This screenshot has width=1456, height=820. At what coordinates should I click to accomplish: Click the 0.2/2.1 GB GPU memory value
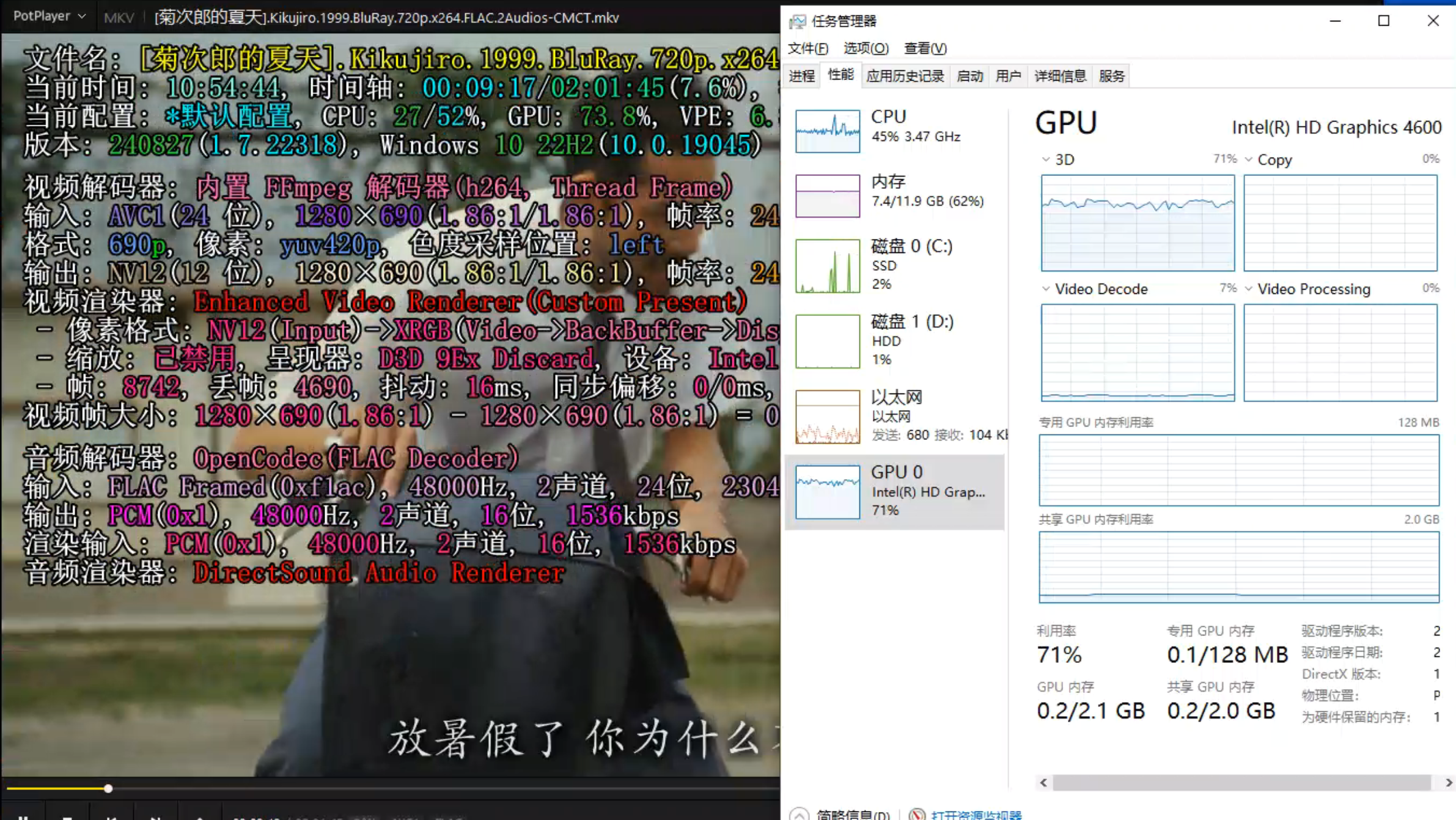tap(1090, 711)
